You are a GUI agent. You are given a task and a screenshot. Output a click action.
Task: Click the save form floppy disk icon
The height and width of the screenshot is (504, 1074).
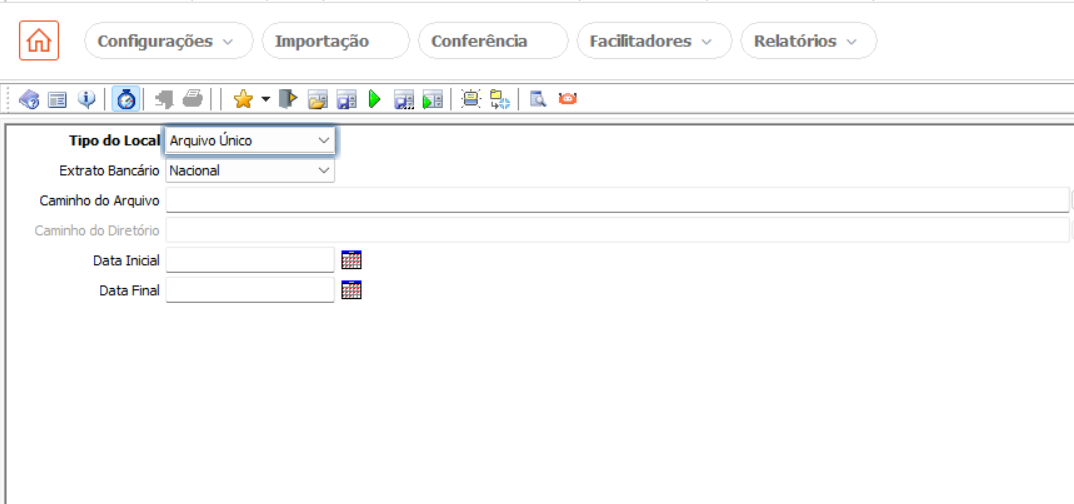tap(347, 100)
